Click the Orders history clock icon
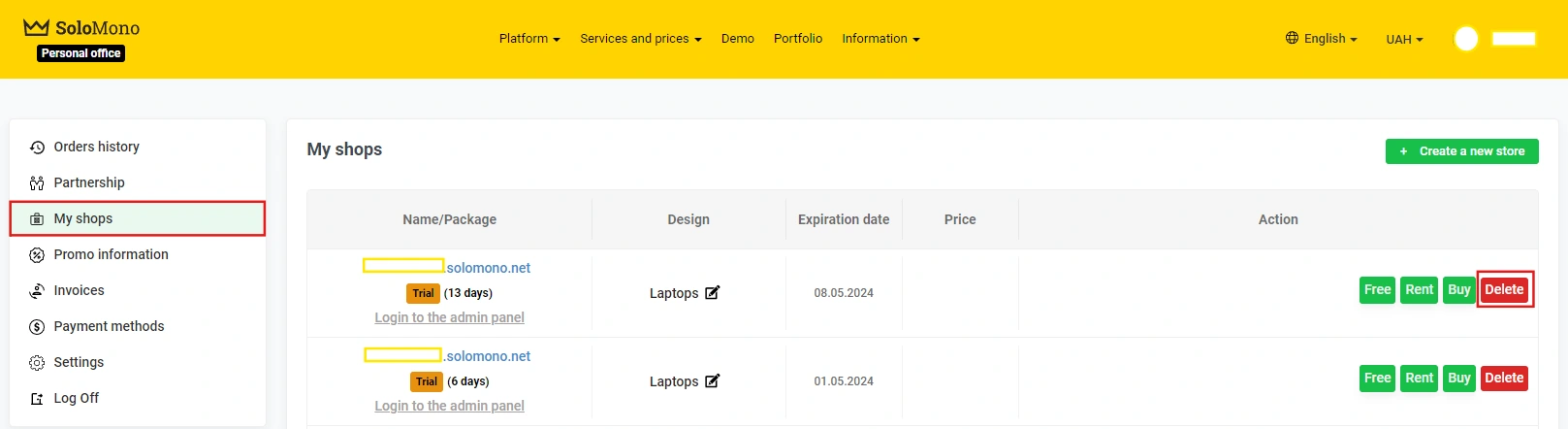This screenshot has width=1568, height=429. [37, 148]
